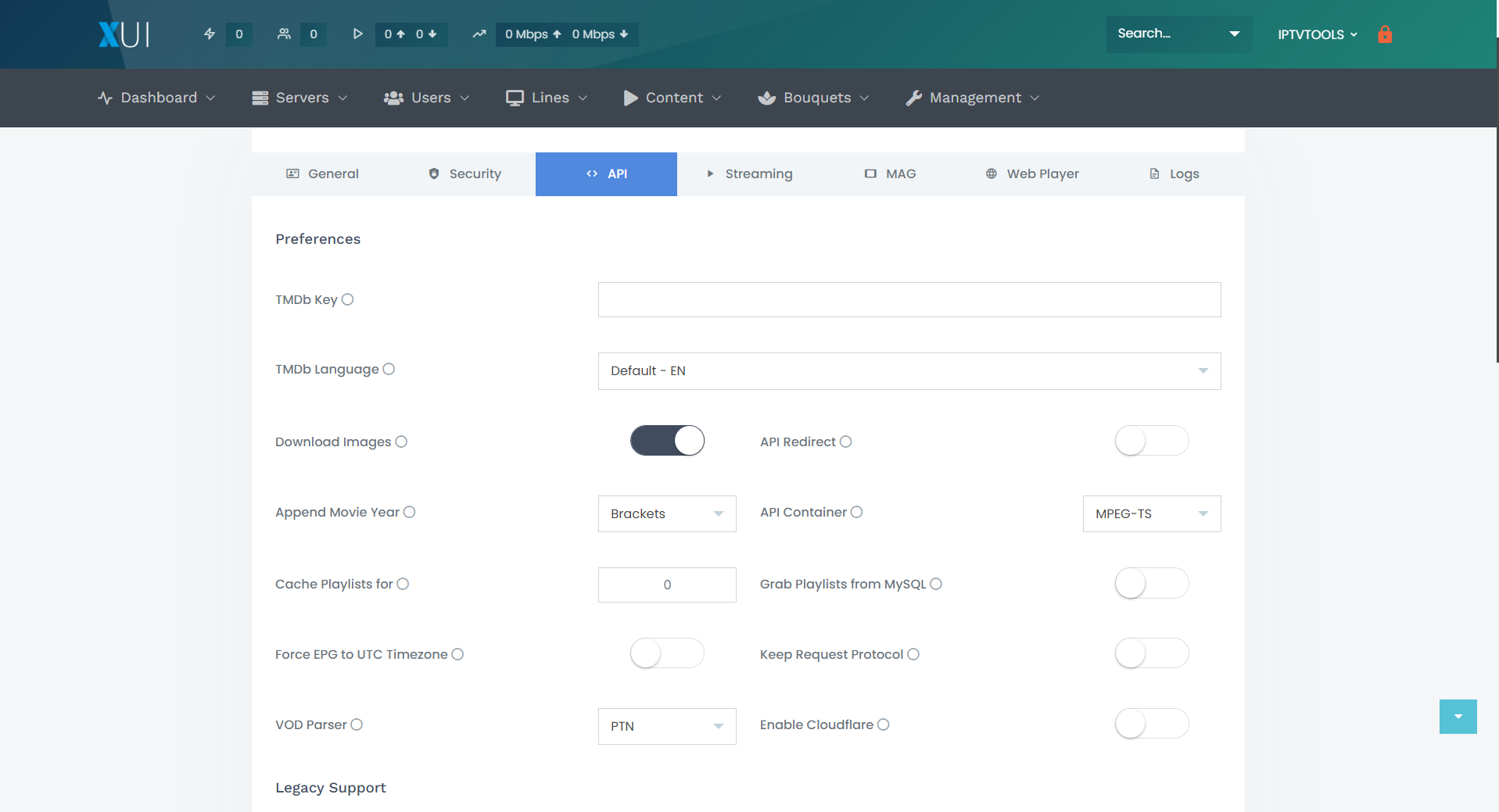Open the Bouquets menu

[813, 98]
